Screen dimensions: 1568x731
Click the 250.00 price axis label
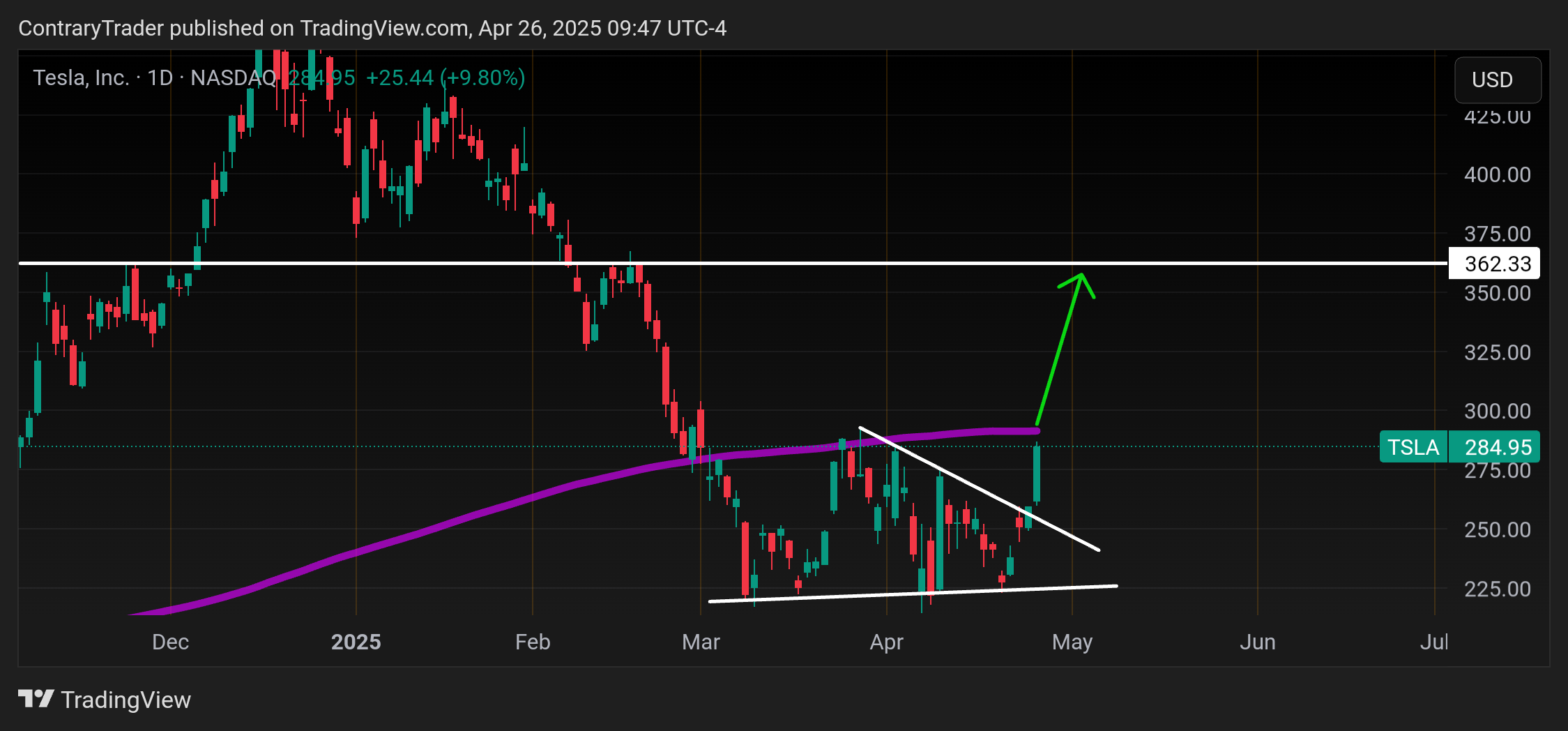tap(1497, 529)
